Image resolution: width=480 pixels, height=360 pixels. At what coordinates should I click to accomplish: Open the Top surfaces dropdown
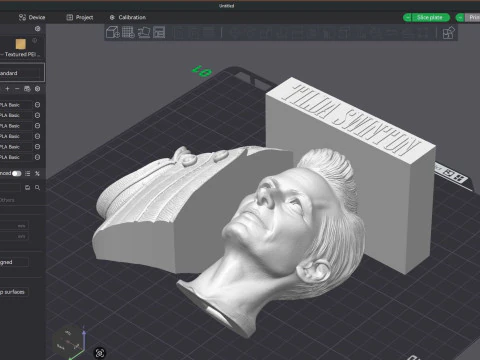14,292
